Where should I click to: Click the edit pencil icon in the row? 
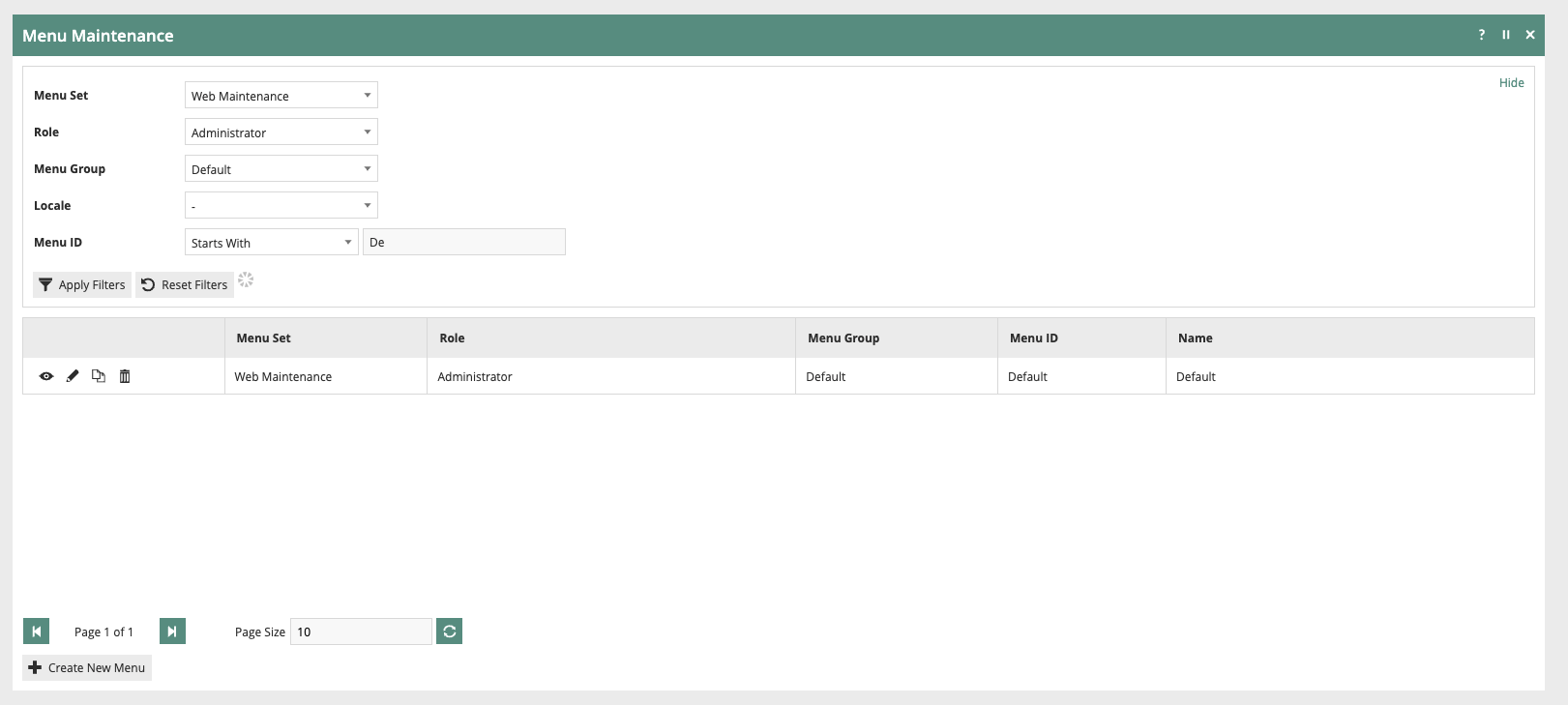click(73, 376)
